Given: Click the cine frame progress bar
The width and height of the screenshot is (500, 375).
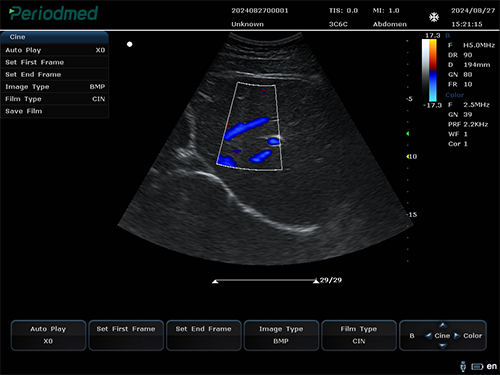Looking at the screenshot, I should (265, 281).
